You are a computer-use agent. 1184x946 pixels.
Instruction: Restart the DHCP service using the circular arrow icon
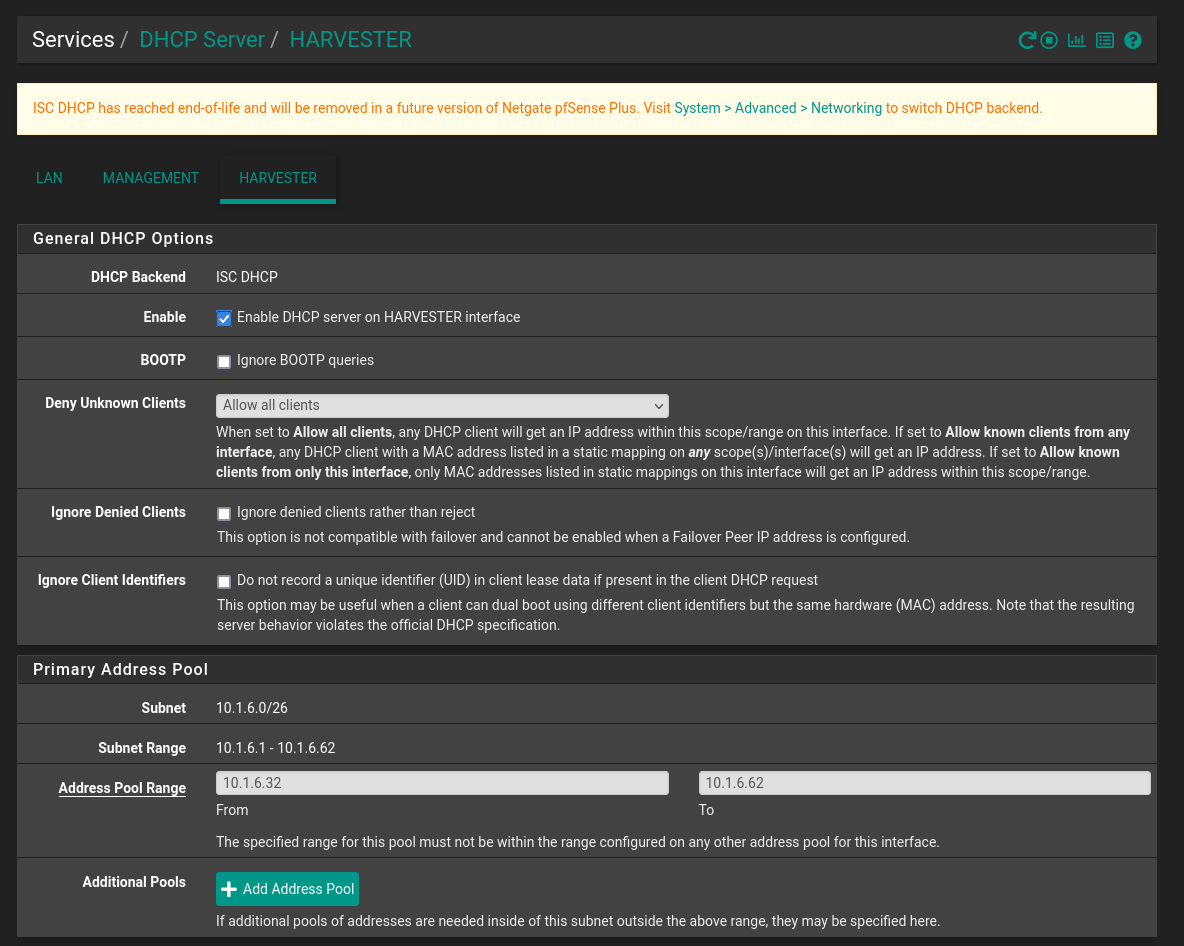pos(1026,41)
